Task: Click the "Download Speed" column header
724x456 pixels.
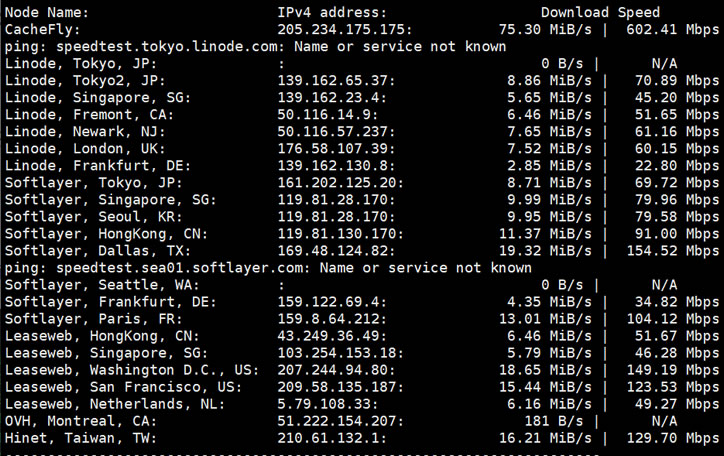Action: pyautogui.click(x=600, y=13)
